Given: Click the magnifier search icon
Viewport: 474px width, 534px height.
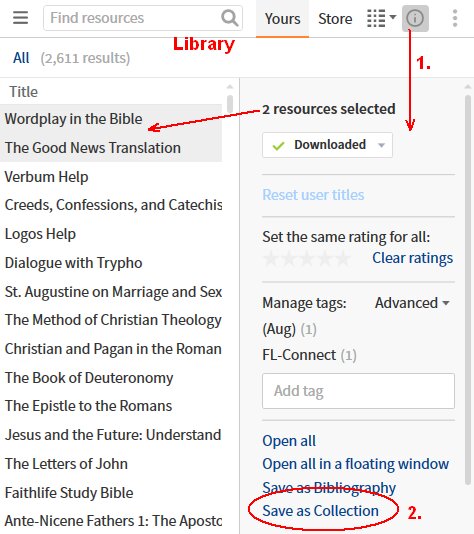Looking at the screenshot, I should (230, 18).
